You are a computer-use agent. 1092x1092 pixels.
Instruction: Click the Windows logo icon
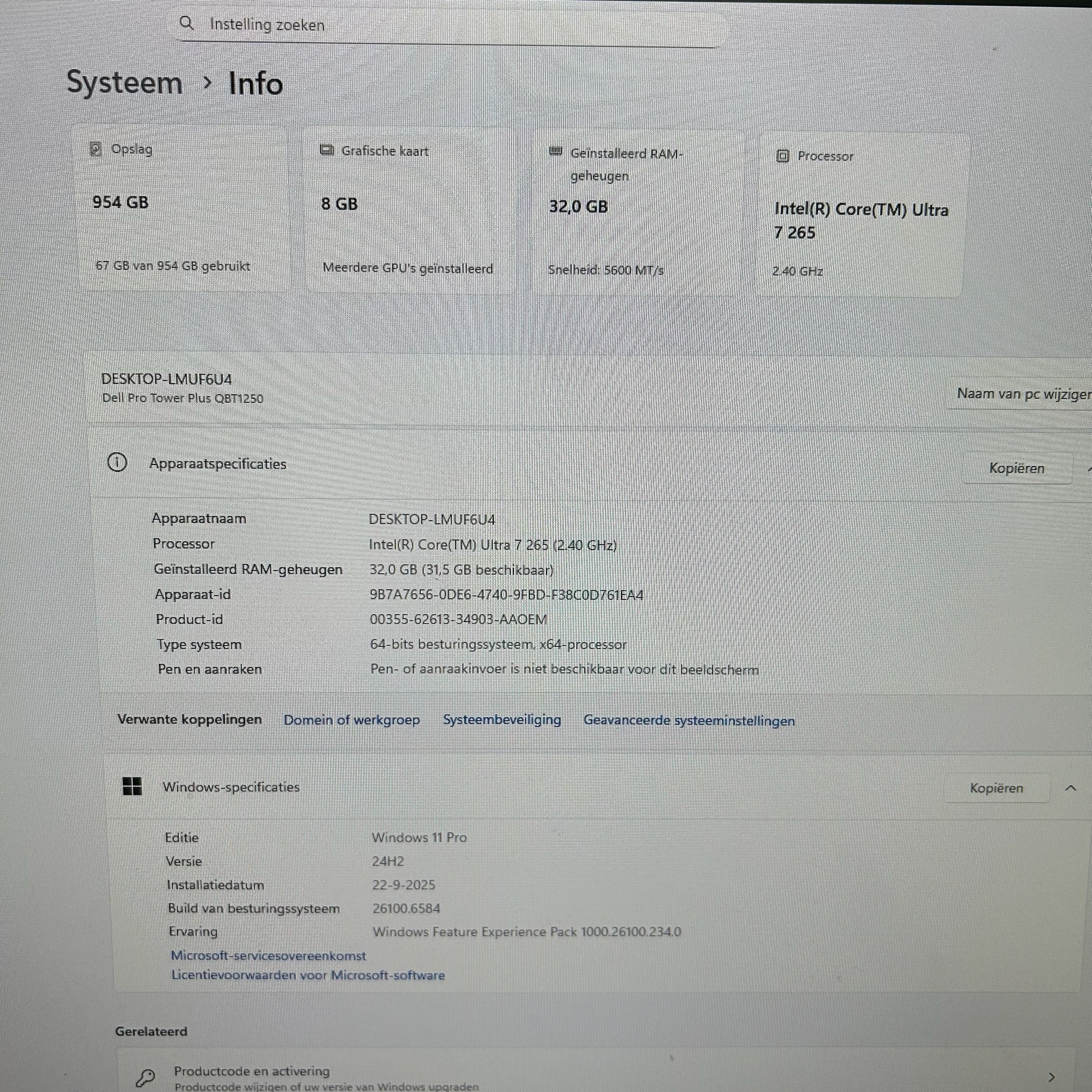coord(132,786)
